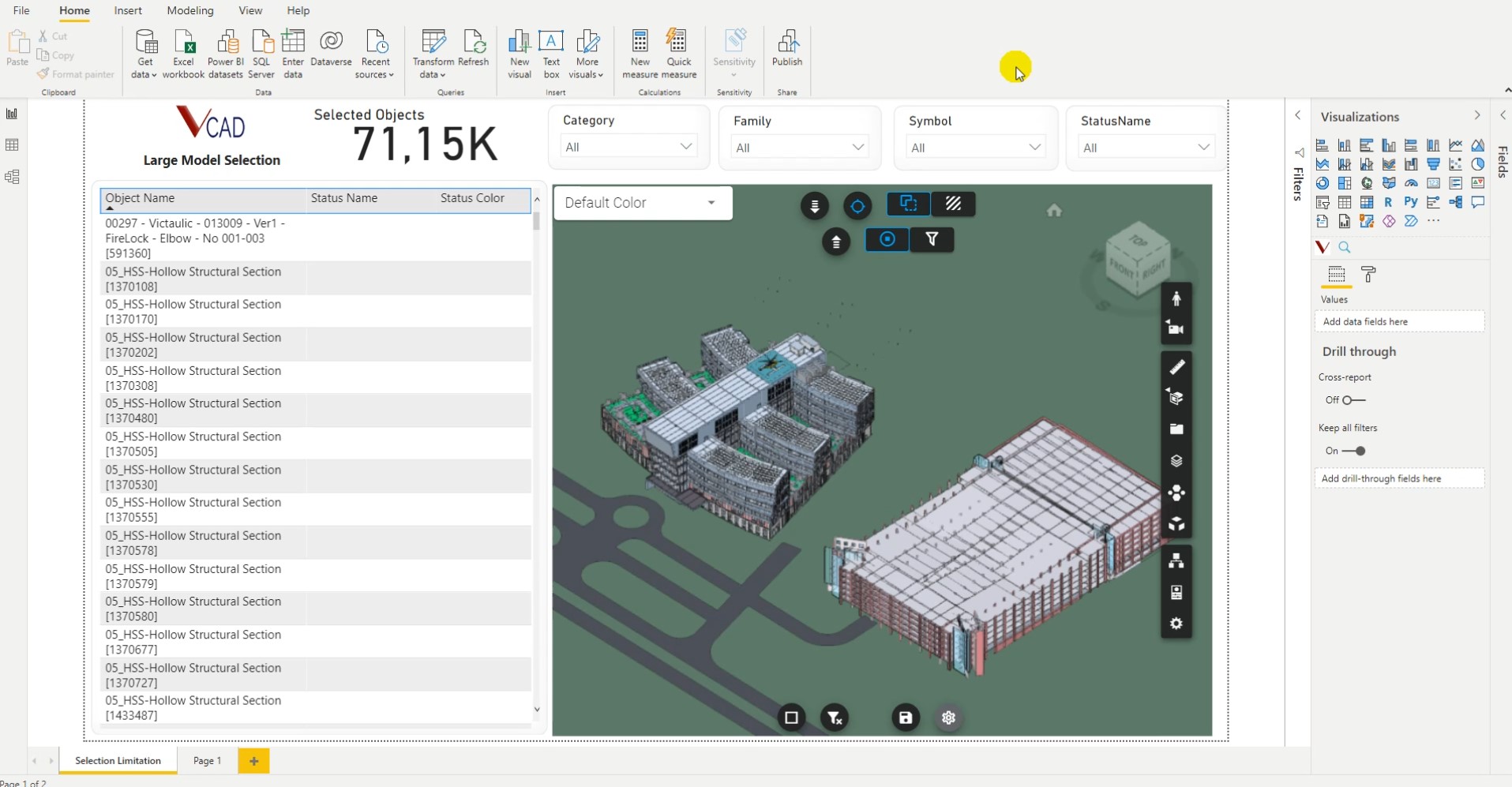Open the section box tool
Image resolution: width=1512 pixels, height=787 pixels.
1176,398
